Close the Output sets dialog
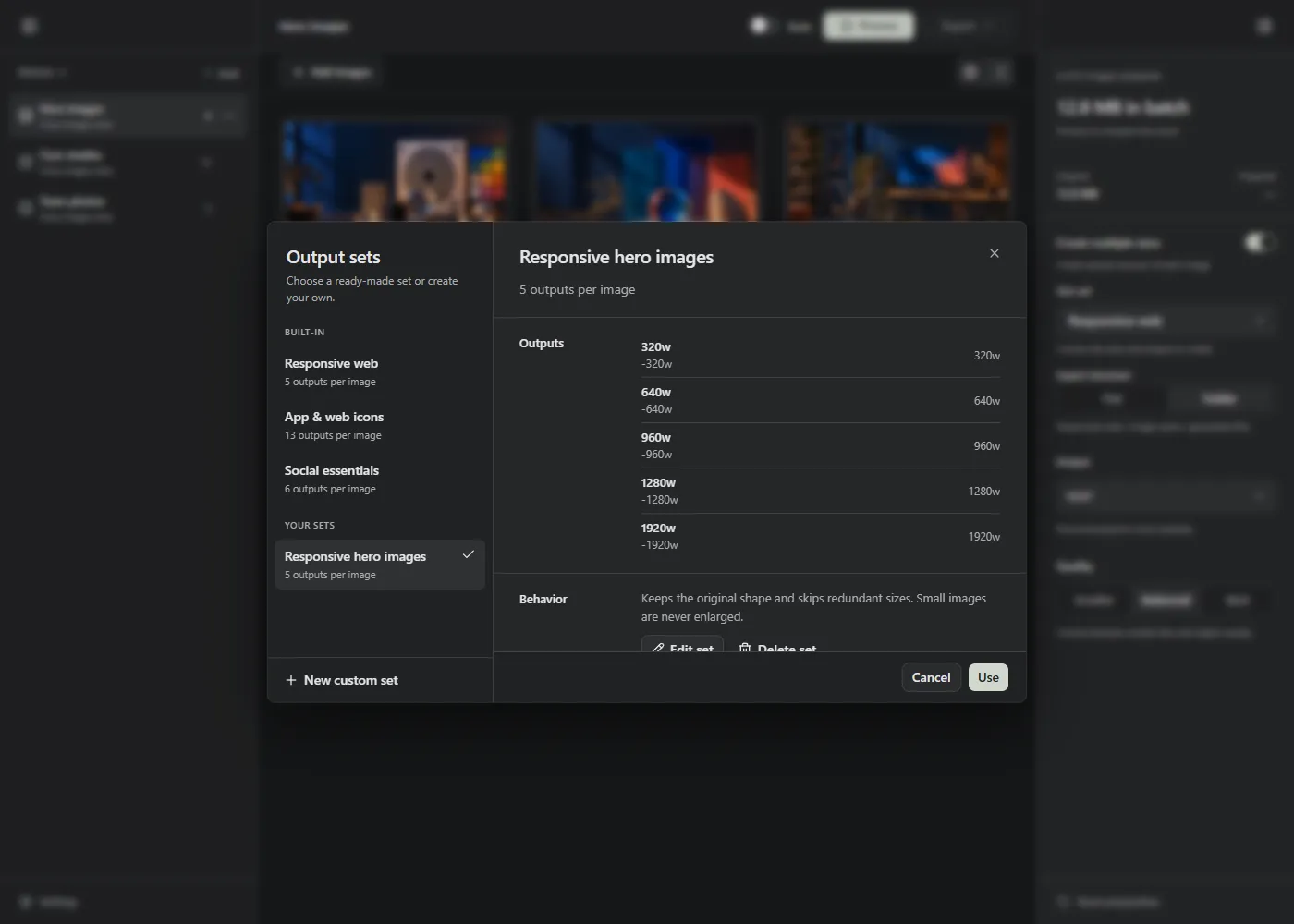This screenshot has width=1294, height=924. (995, 253)
